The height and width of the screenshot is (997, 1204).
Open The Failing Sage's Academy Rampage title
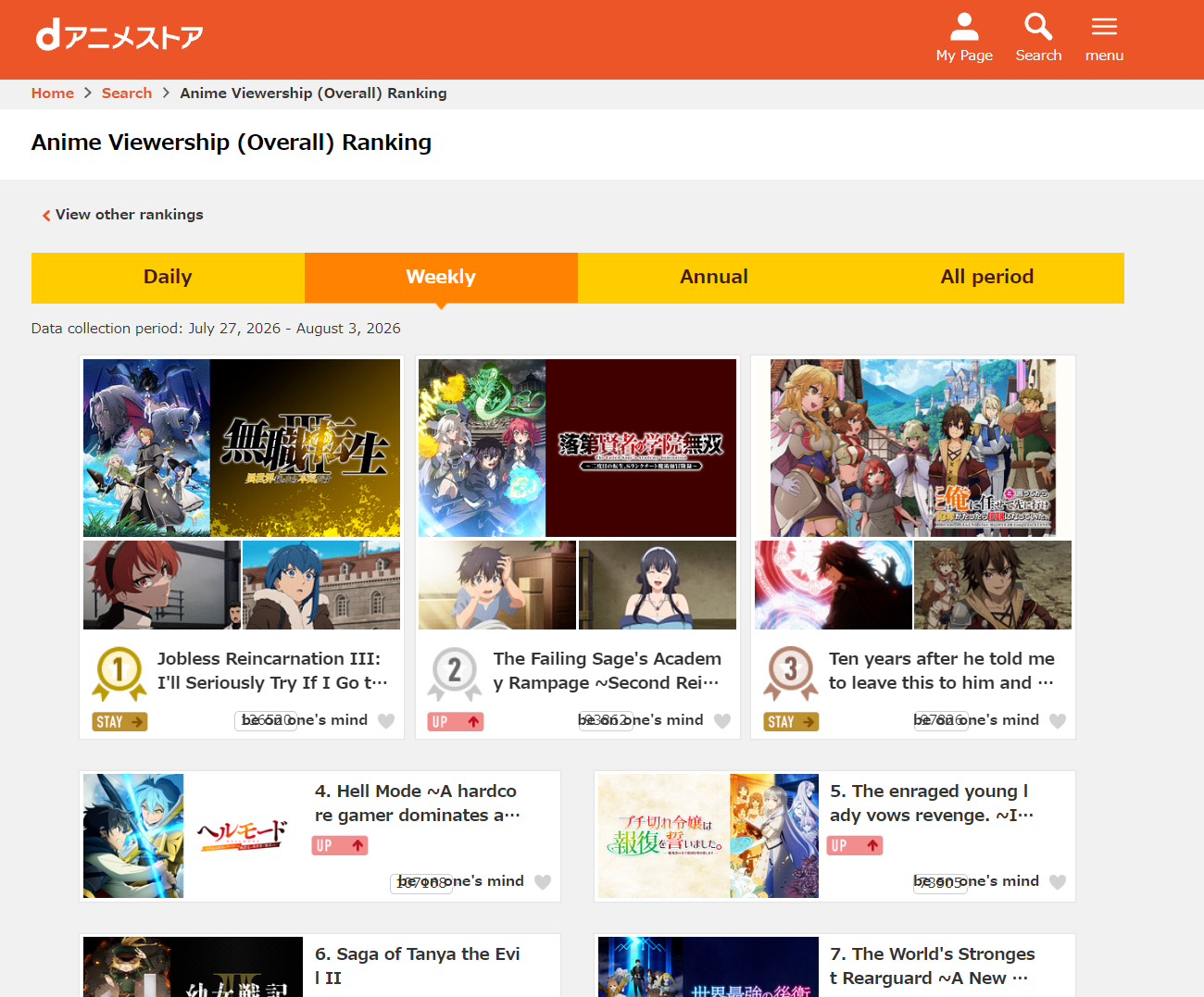pos(608,671)
